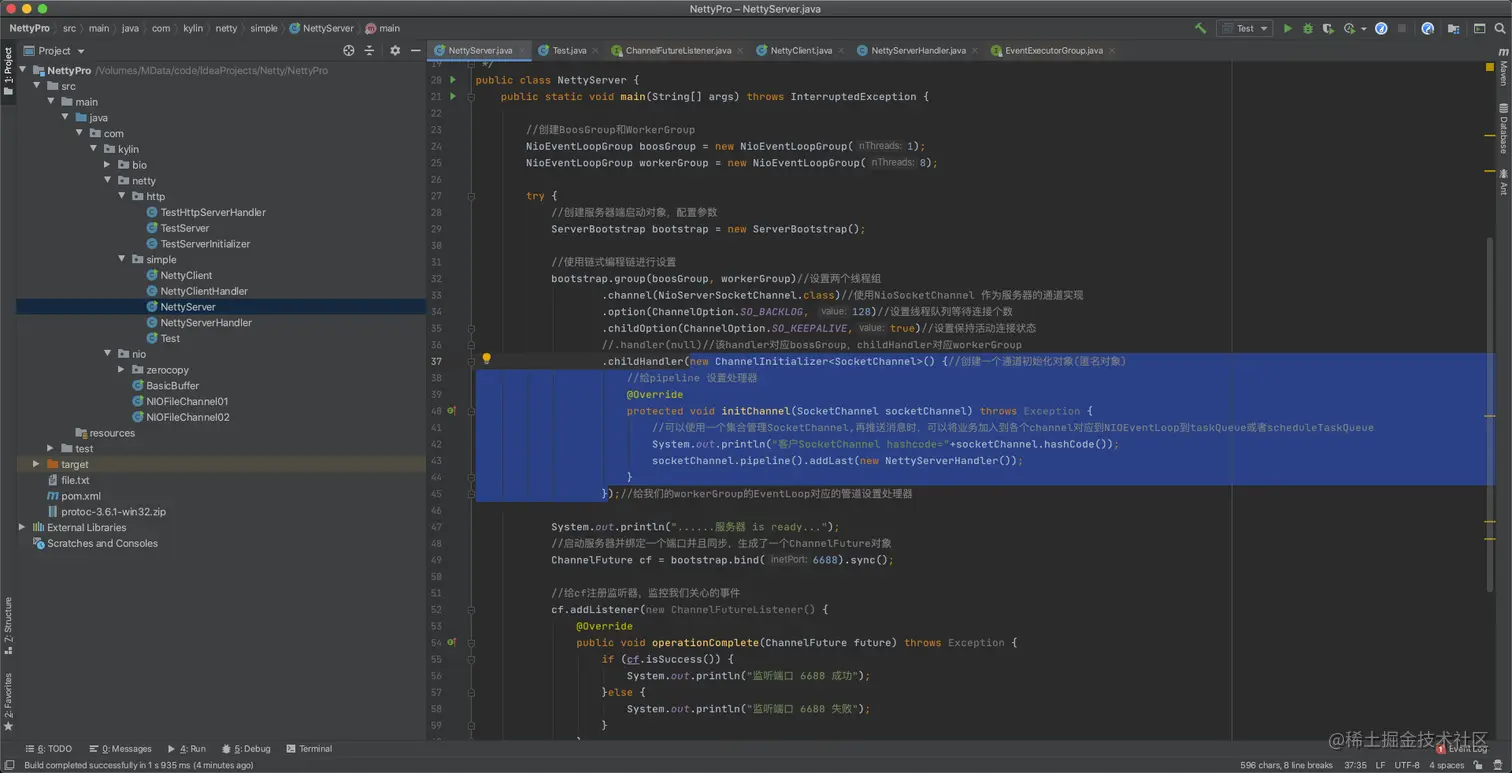Click run gutter arrow on line 20

coord(453,80)
